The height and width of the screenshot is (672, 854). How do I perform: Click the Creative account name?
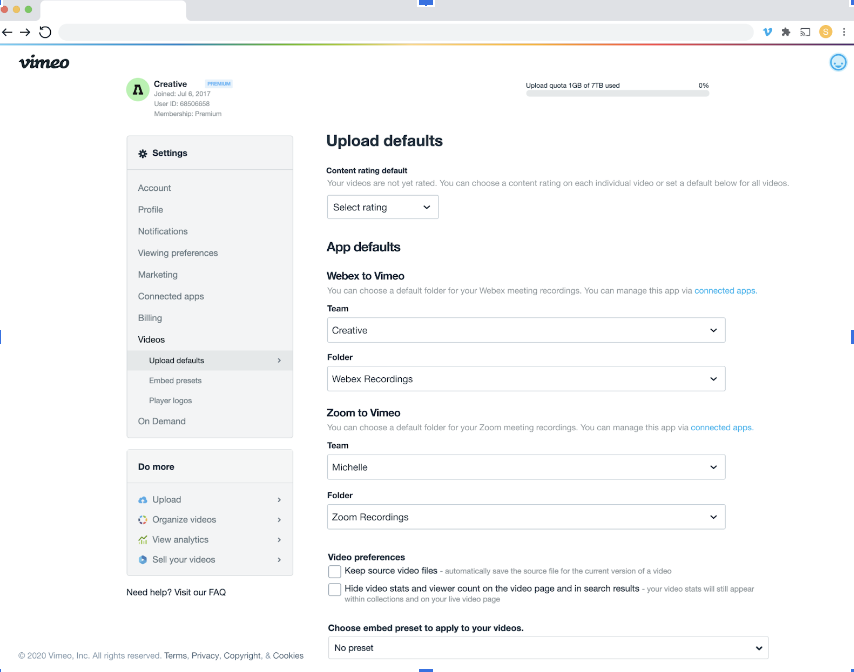click(170, 84)
